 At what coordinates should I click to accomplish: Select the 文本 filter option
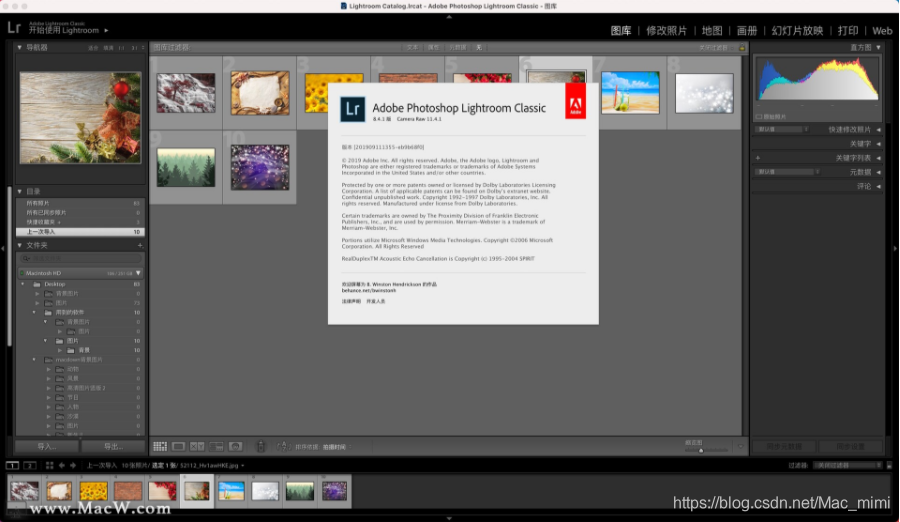[x=412, y=48]
